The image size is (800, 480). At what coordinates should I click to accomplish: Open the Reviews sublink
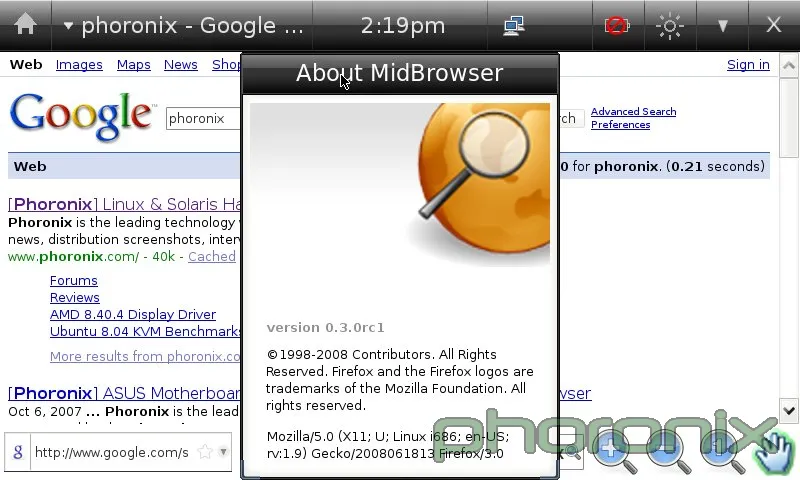[x=74, y=297]
